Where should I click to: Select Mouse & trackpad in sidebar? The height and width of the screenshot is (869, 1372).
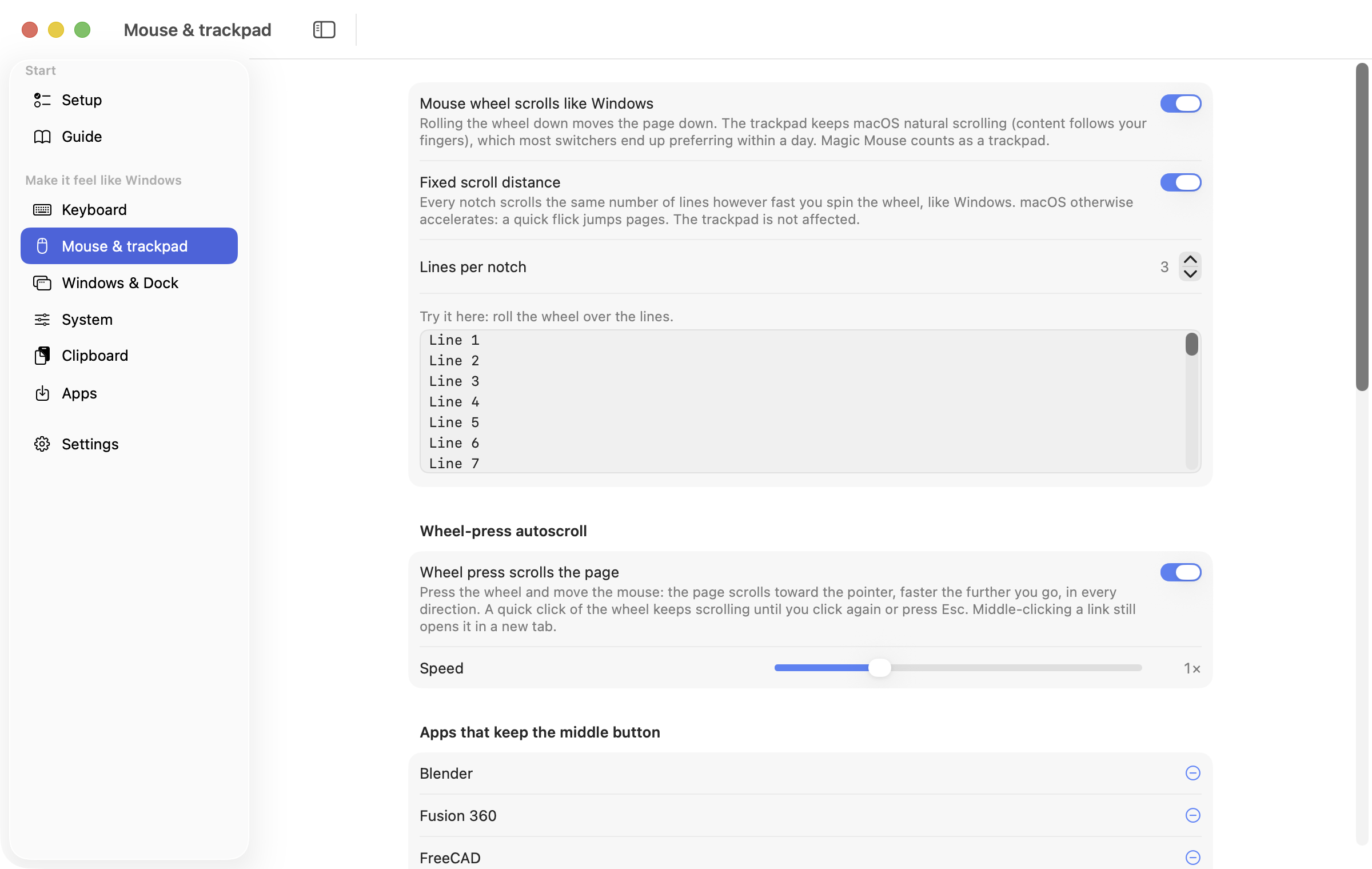coord(129,246)
